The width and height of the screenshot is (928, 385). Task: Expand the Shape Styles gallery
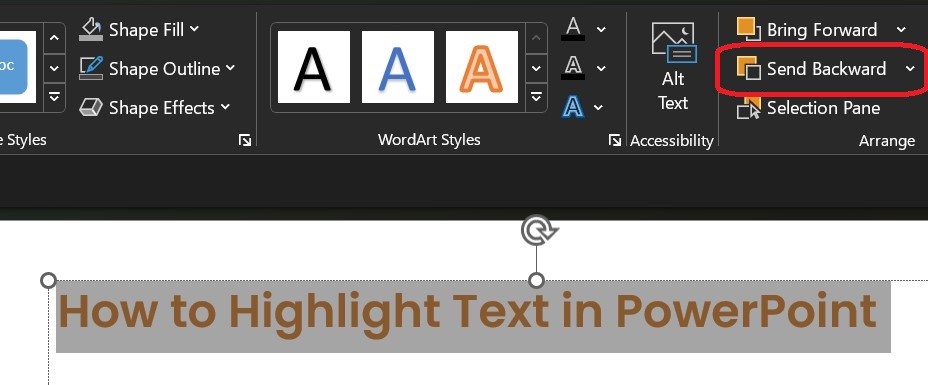tap(54, 97)
